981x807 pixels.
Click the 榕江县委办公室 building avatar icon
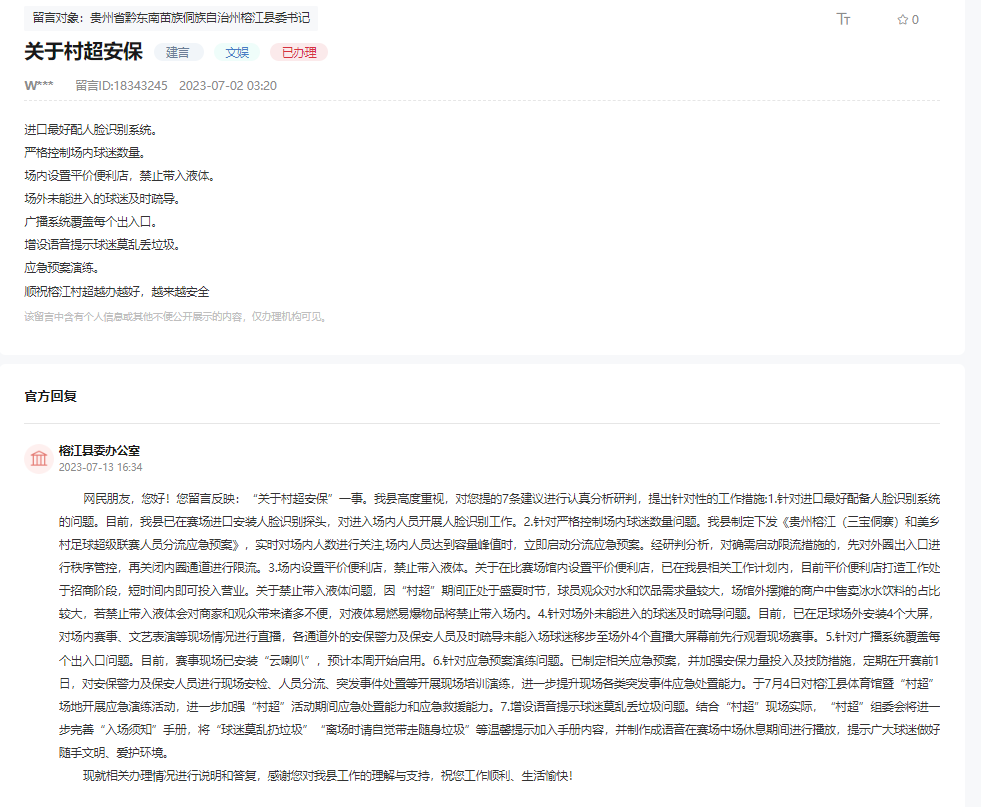coord(38,459)
